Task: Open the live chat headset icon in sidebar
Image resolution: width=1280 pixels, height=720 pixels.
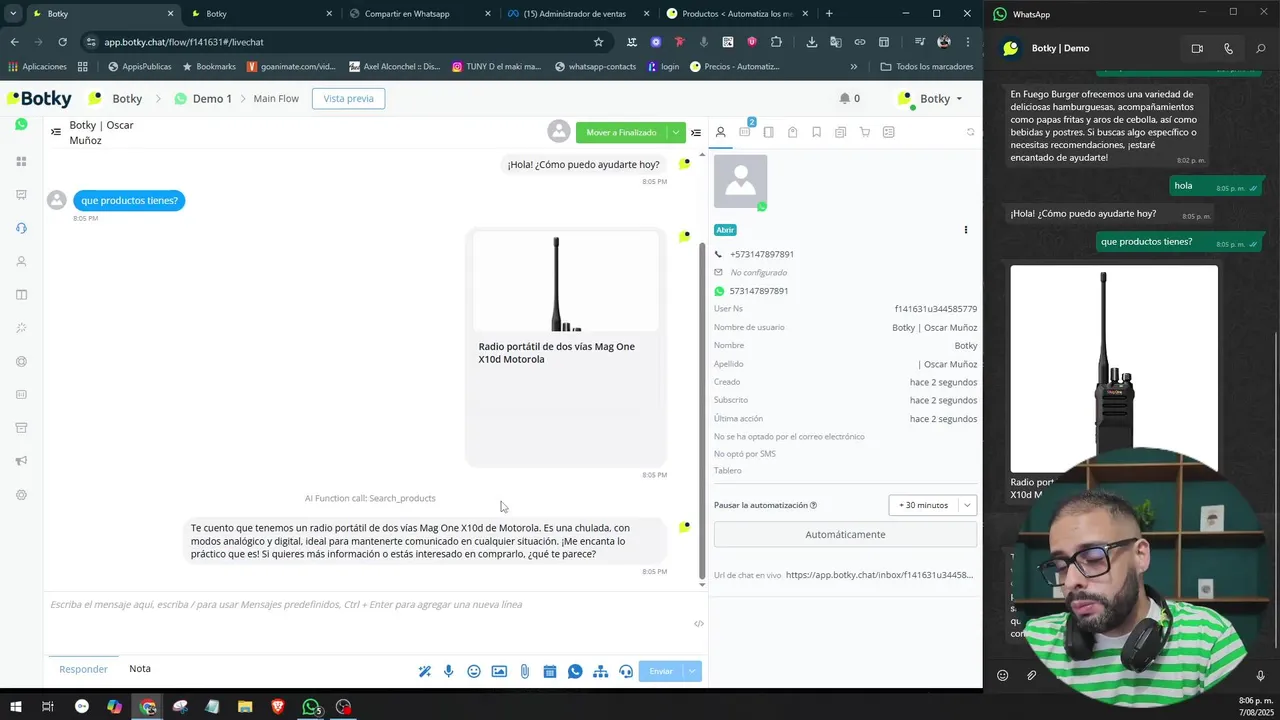Action: 21,228
